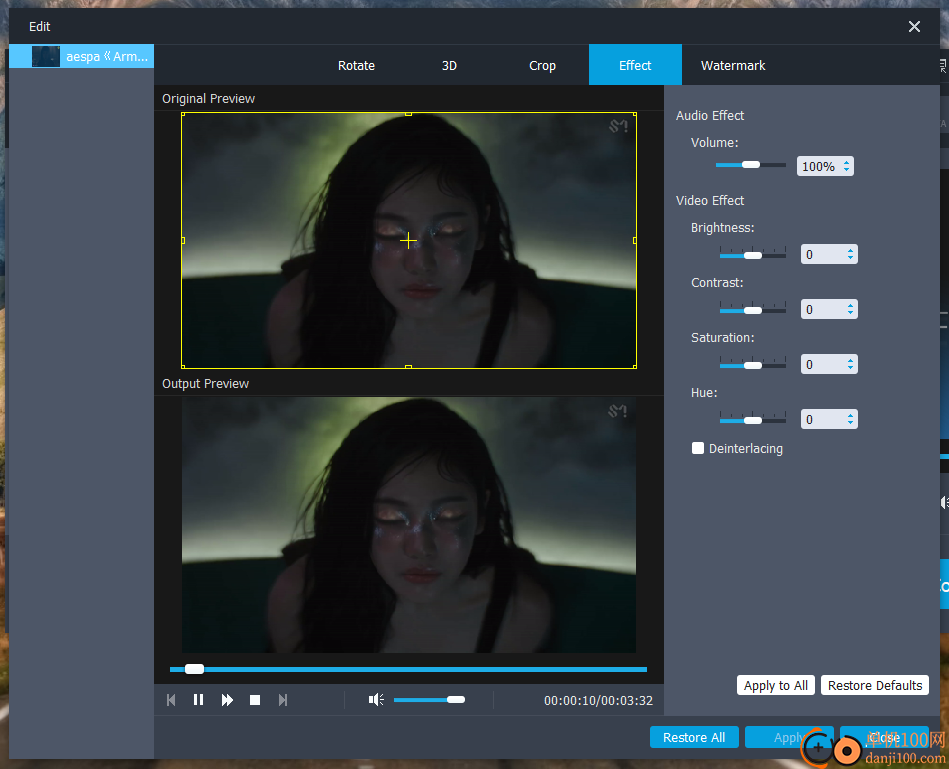Image resolution: width=949 pixels, height=769 pixels.
Task: Click Restore Defaults button
Action: 875,686
